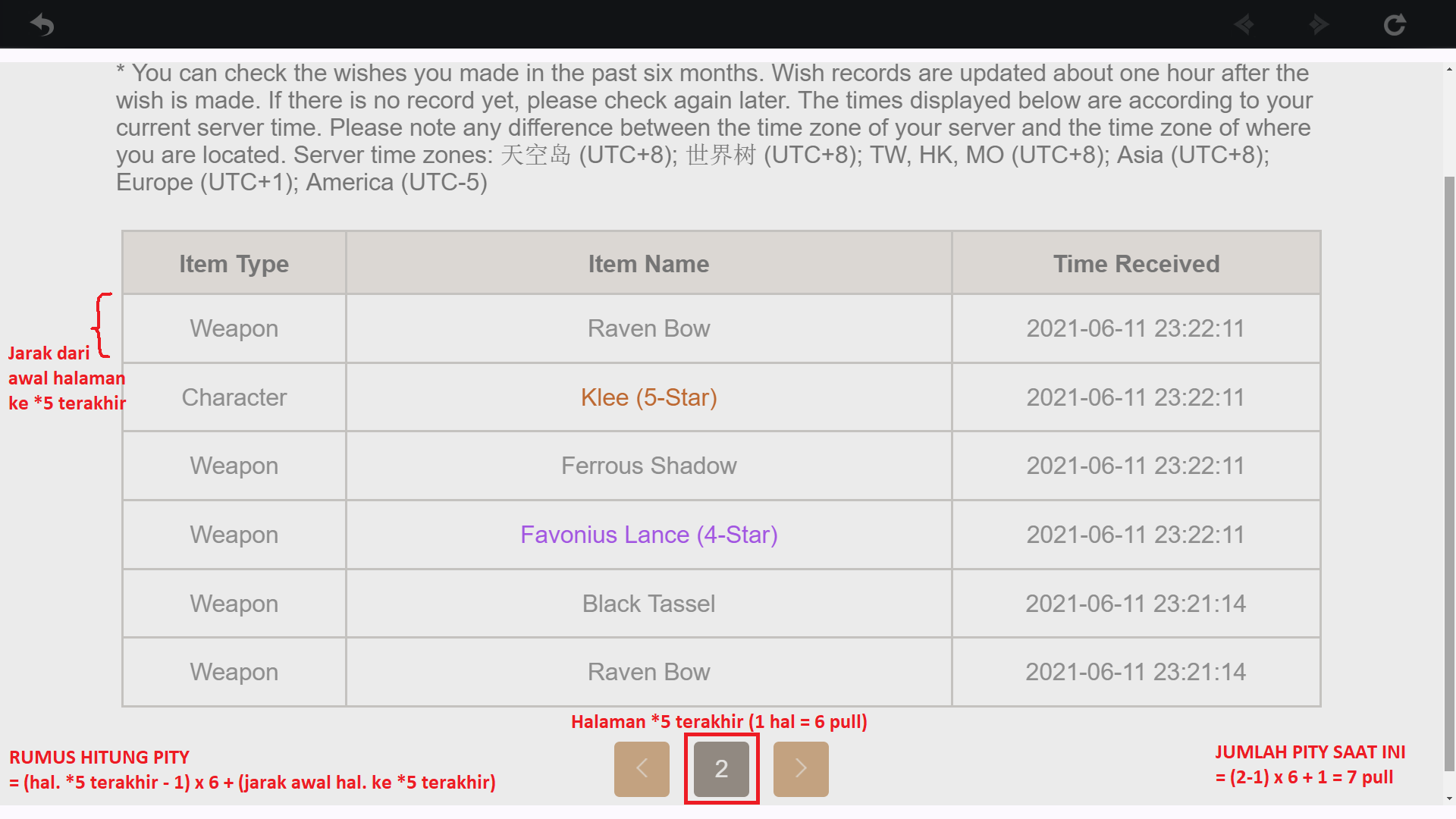
Task: Go to previous wish history page
Action: click(x=642, y=769)
